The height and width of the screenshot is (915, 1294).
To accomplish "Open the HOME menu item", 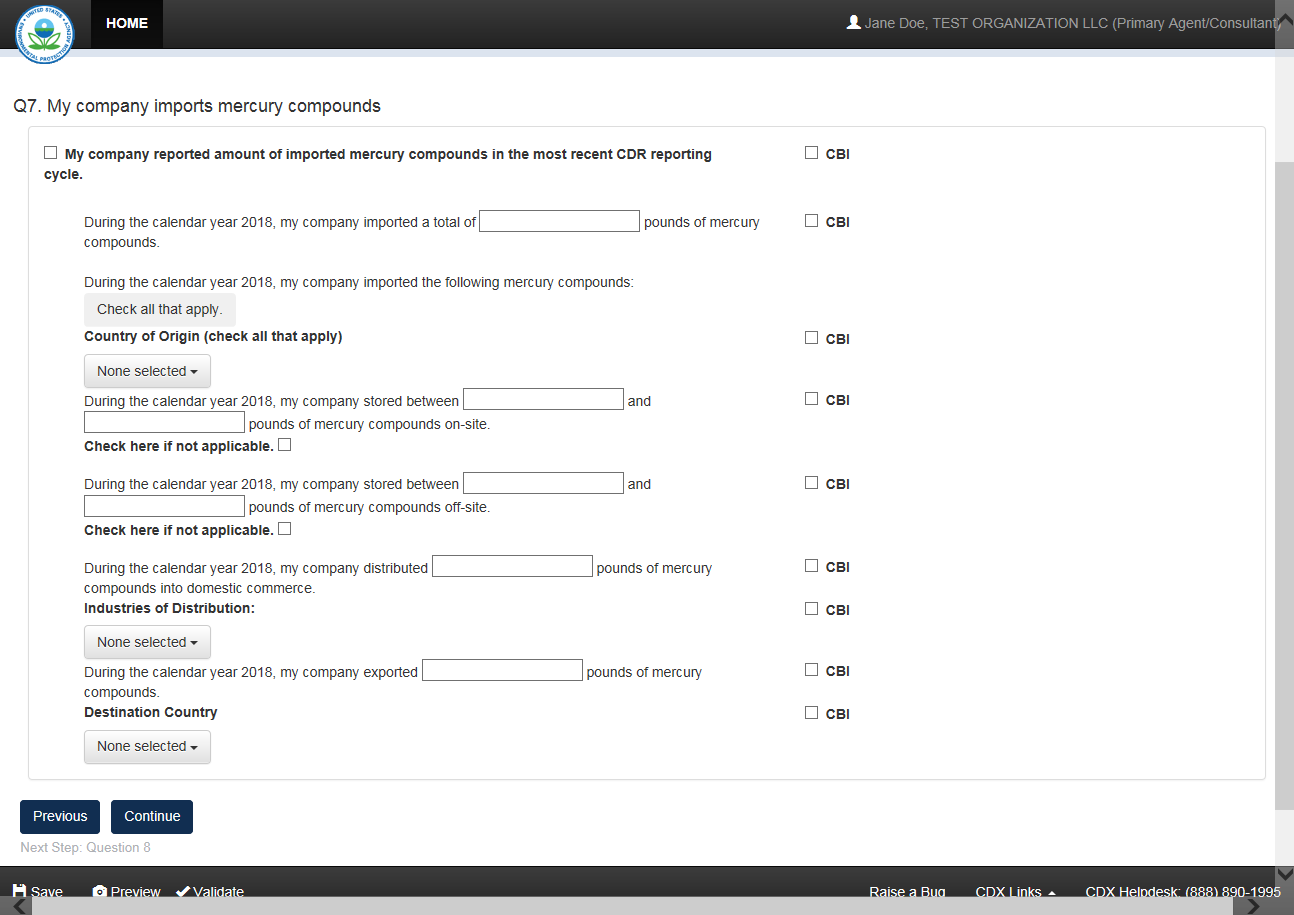I will [127, 23].
